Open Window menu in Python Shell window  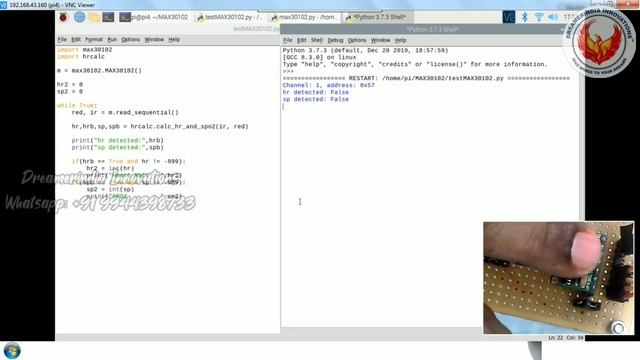tap(380, 40)
